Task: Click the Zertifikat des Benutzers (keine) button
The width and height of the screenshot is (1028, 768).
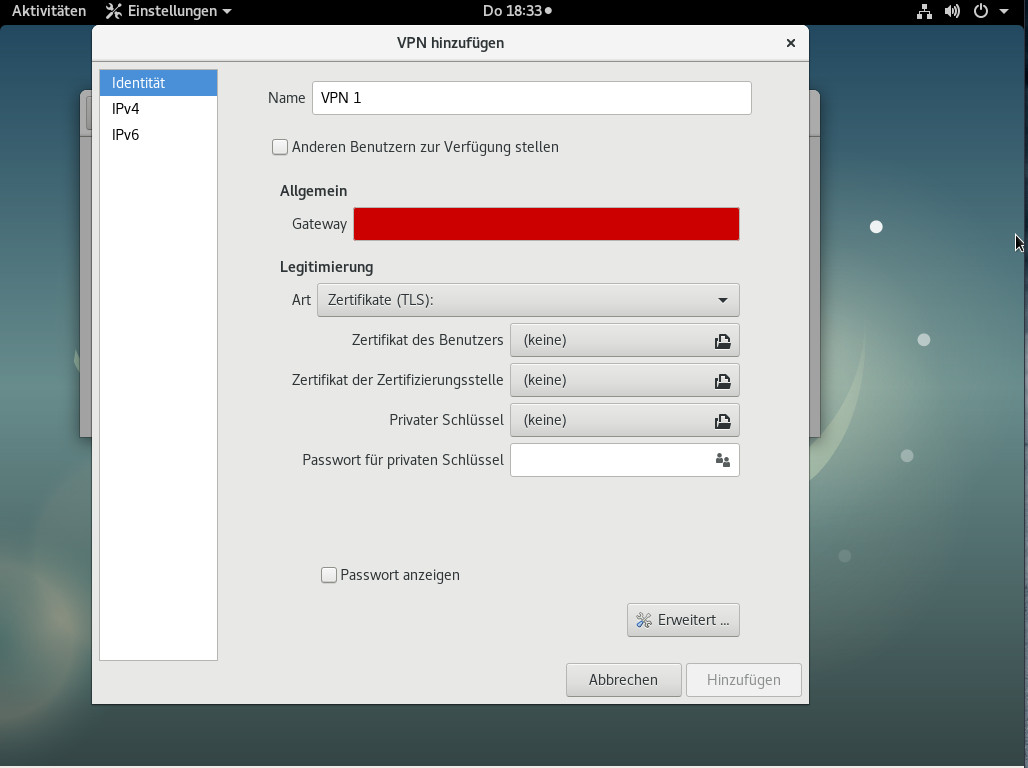Action: click(x=625, y=340)
